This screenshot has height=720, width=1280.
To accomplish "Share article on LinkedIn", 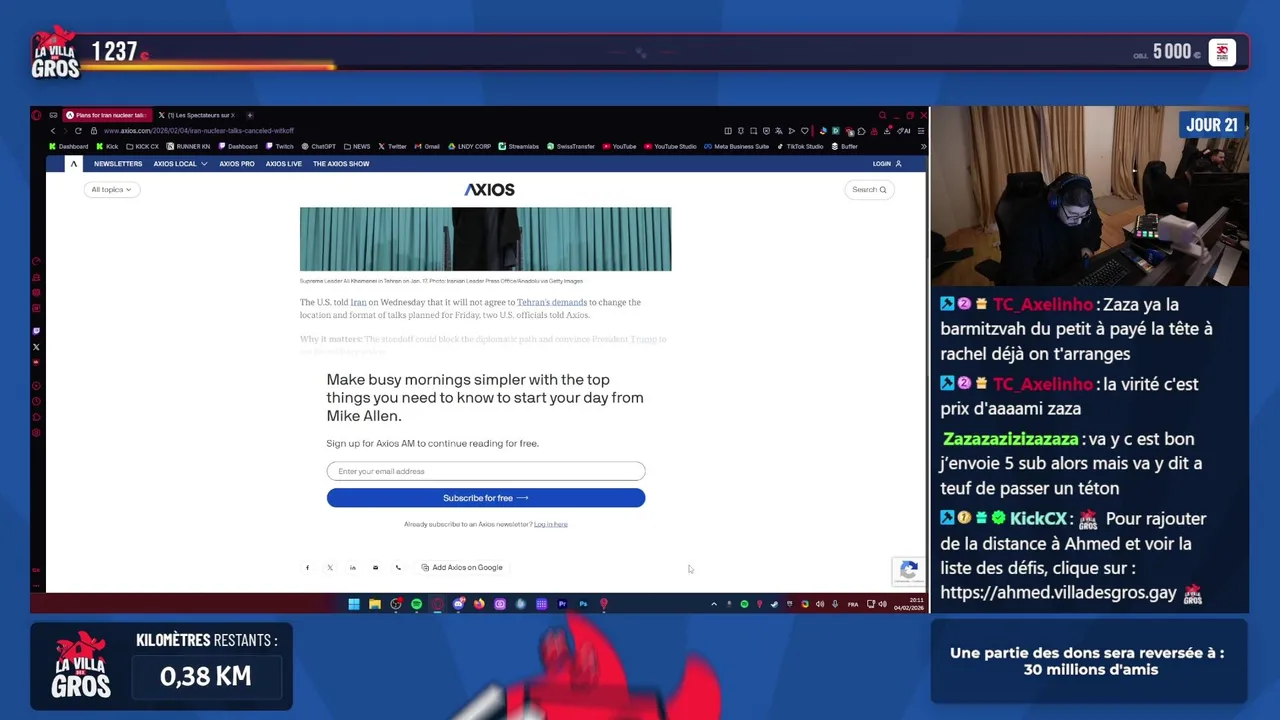I will [x=352, y=567].
